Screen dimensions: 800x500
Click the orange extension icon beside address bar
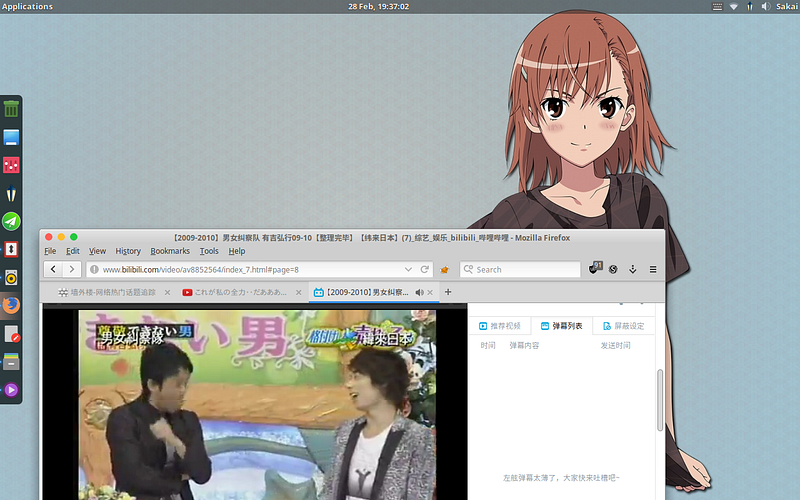(444, 269)
